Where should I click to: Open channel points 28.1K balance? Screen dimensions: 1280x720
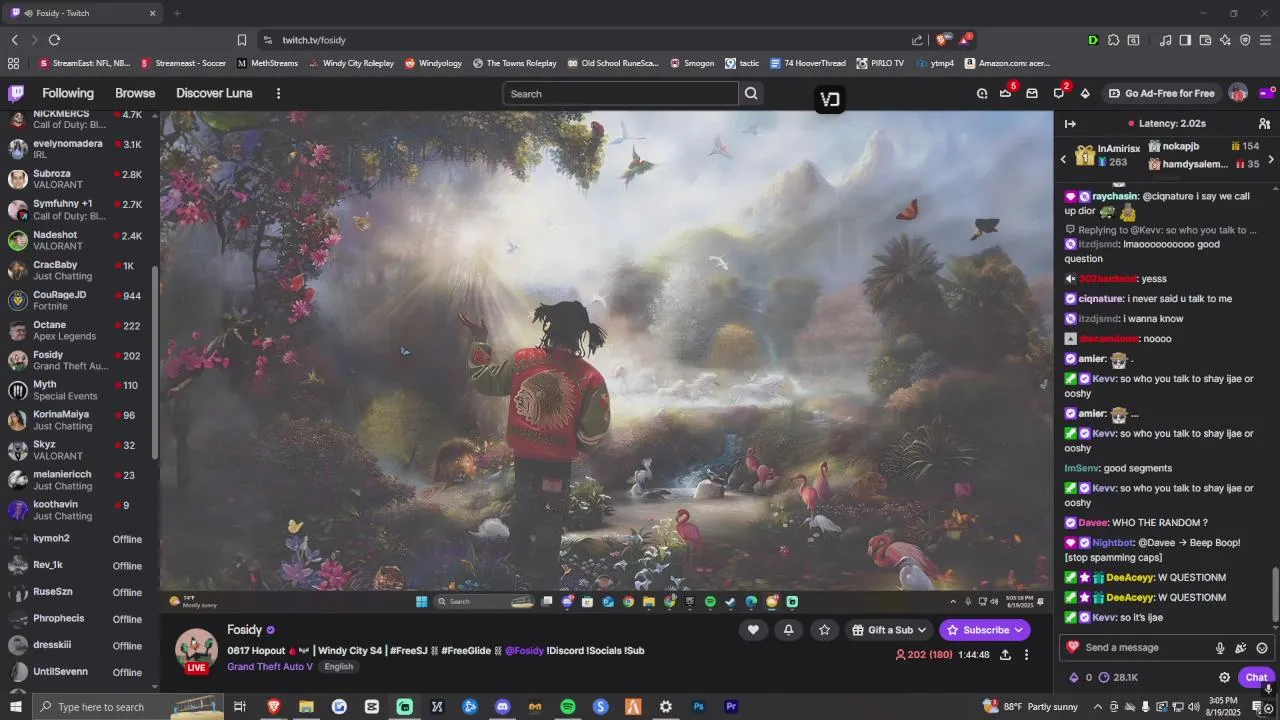point(1118,677)
